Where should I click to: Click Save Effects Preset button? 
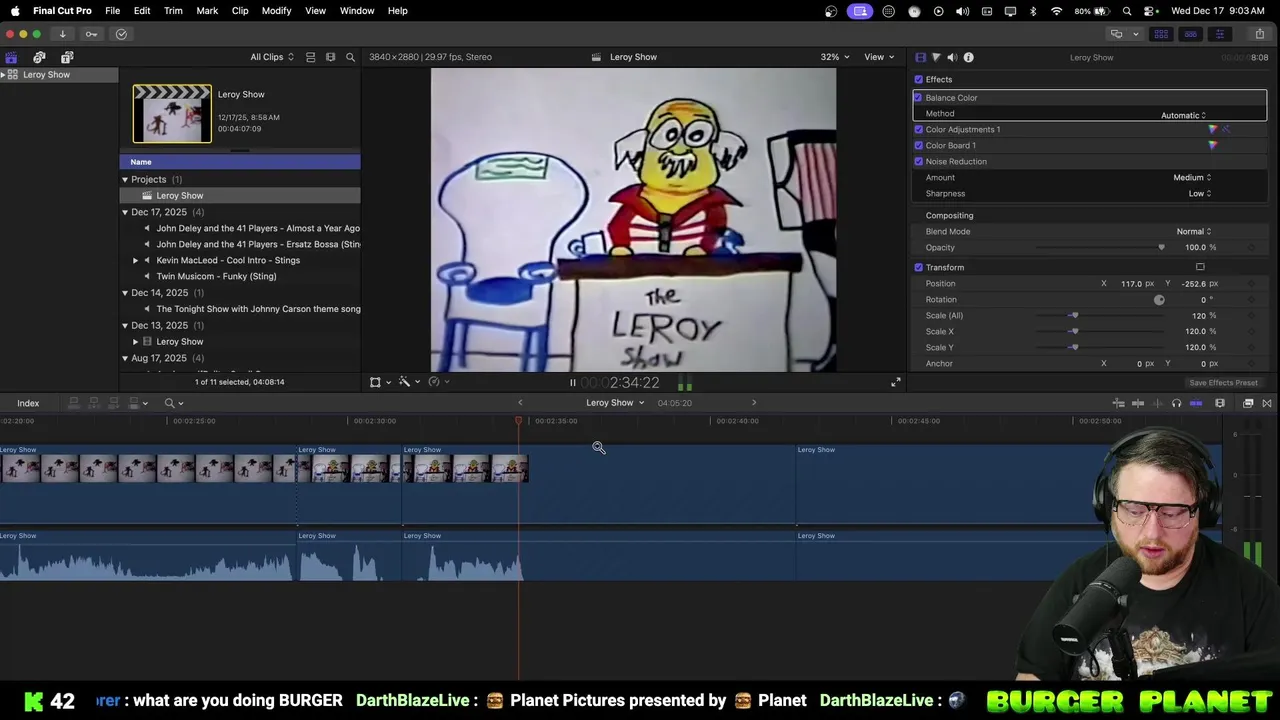coord(1223,383)
